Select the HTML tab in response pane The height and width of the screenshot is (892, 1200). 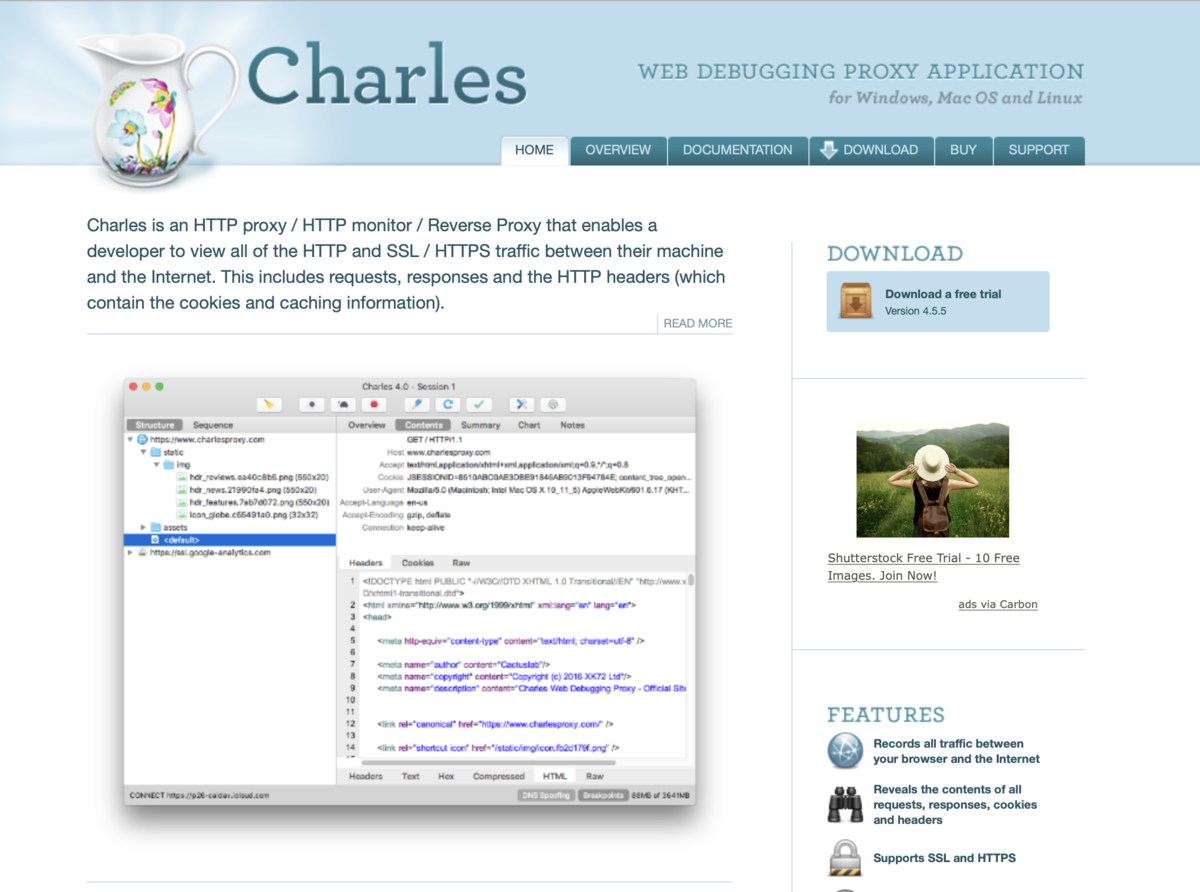pos(554,776)
